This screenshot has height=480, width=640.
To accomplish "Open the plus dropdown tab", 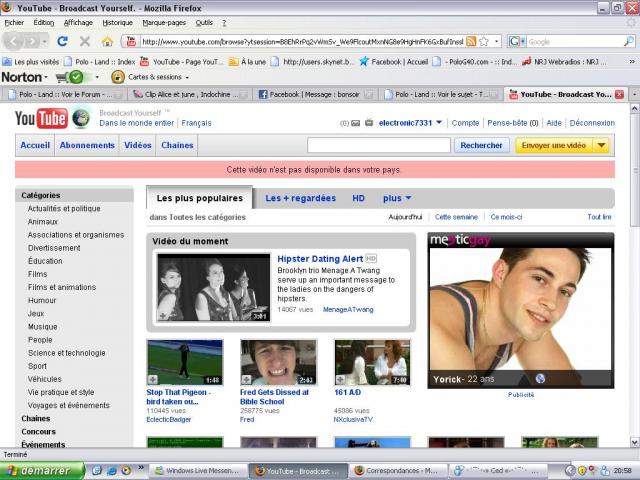I will coord(397,198).
